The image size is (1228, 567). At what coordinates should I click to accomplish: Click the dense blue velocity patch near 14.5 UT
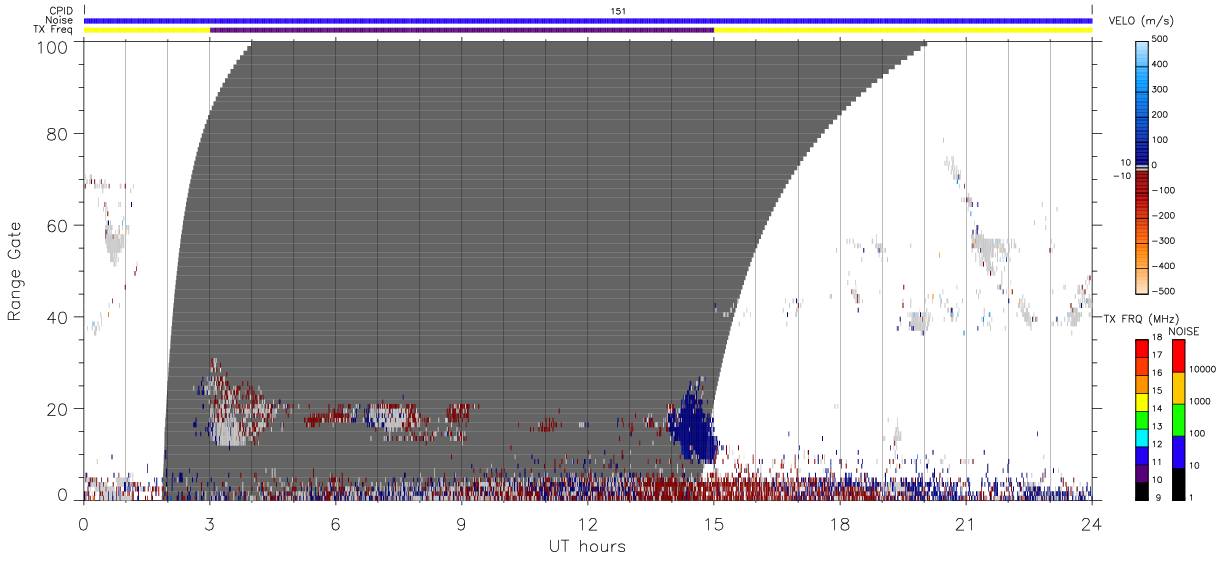(x=691, y=425)
